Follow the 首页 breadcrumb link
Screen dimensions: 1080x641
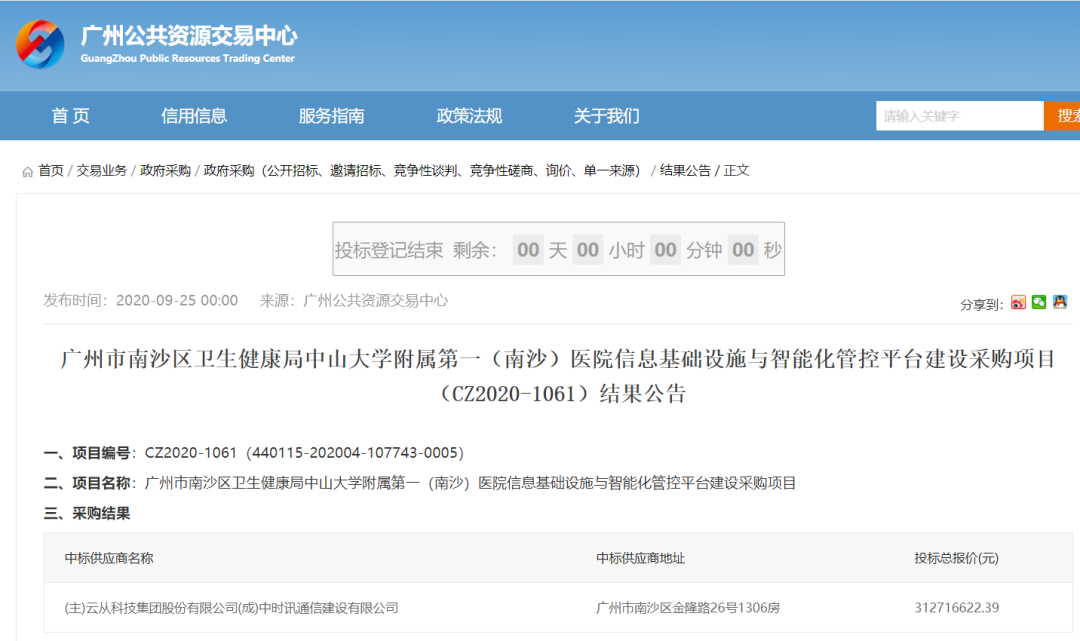click(x=51, y=171)
